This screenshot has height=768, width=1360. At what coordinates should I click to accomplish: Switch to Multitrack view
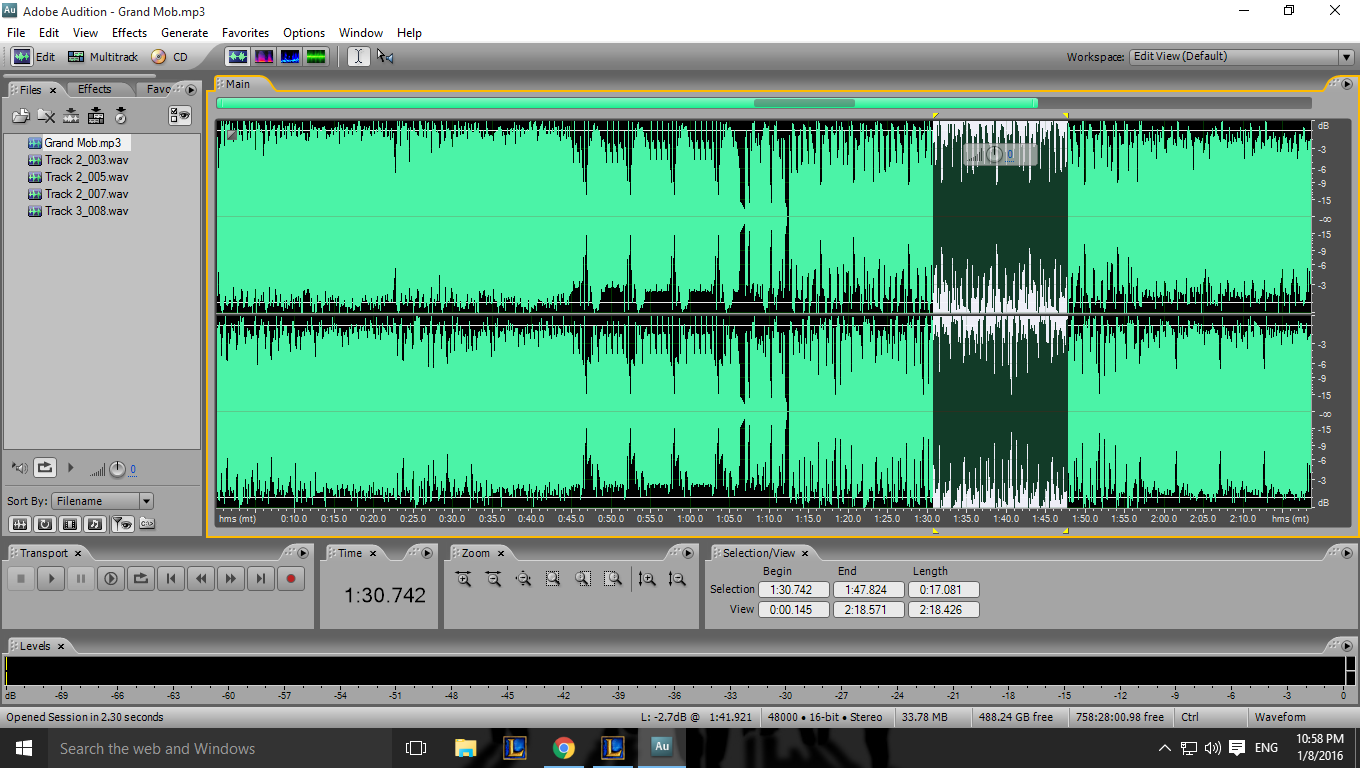point(103,57)
